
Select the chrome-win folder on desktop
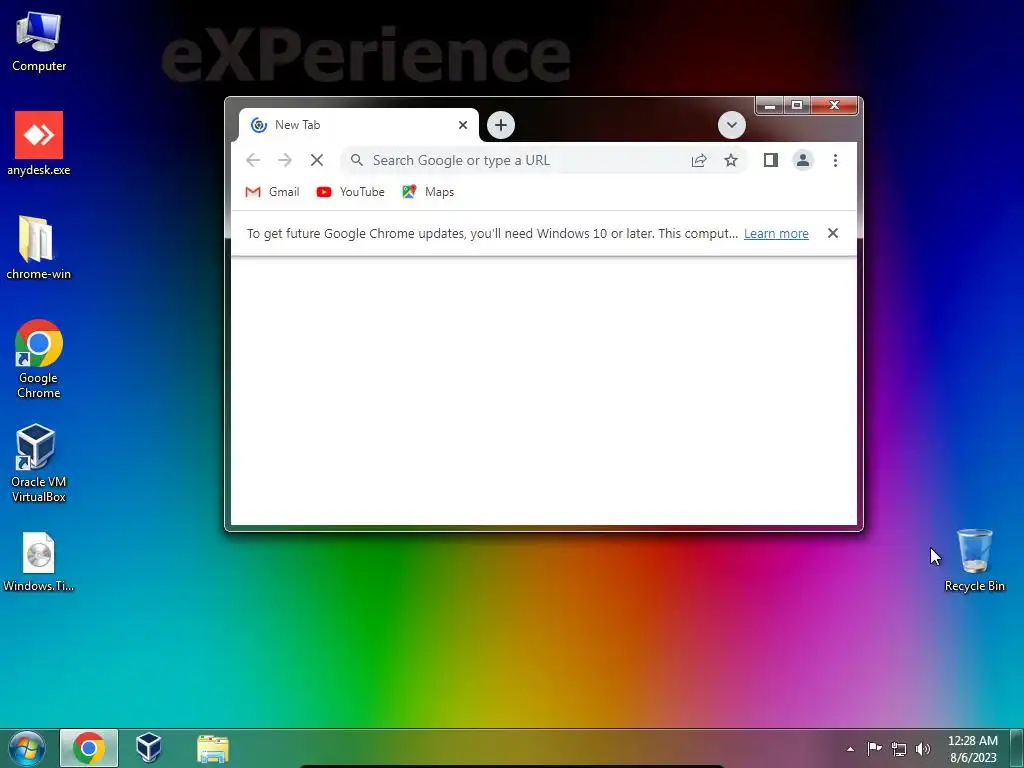[39, 248]
